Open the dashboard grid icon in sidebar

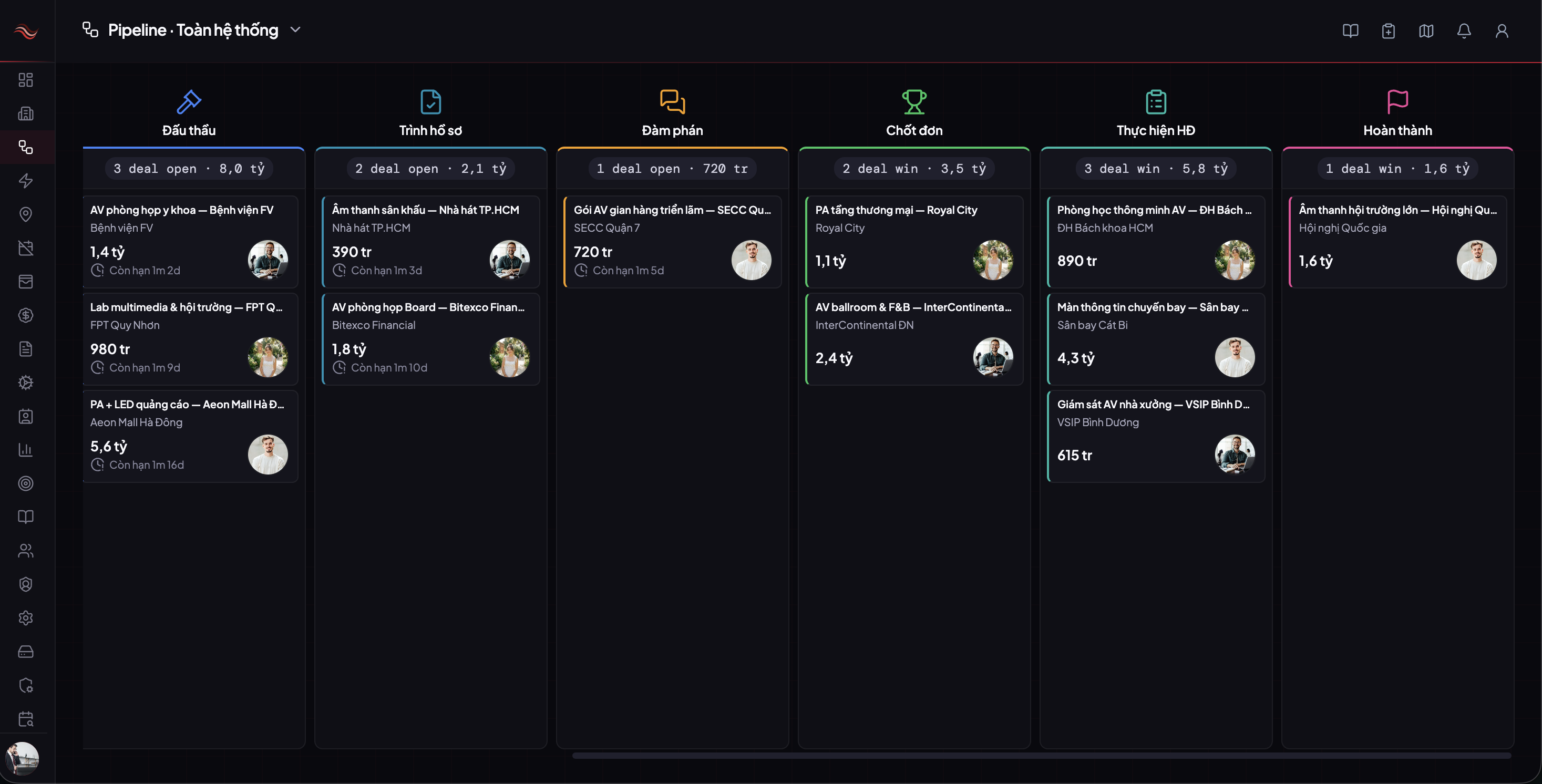coord(26,79)
